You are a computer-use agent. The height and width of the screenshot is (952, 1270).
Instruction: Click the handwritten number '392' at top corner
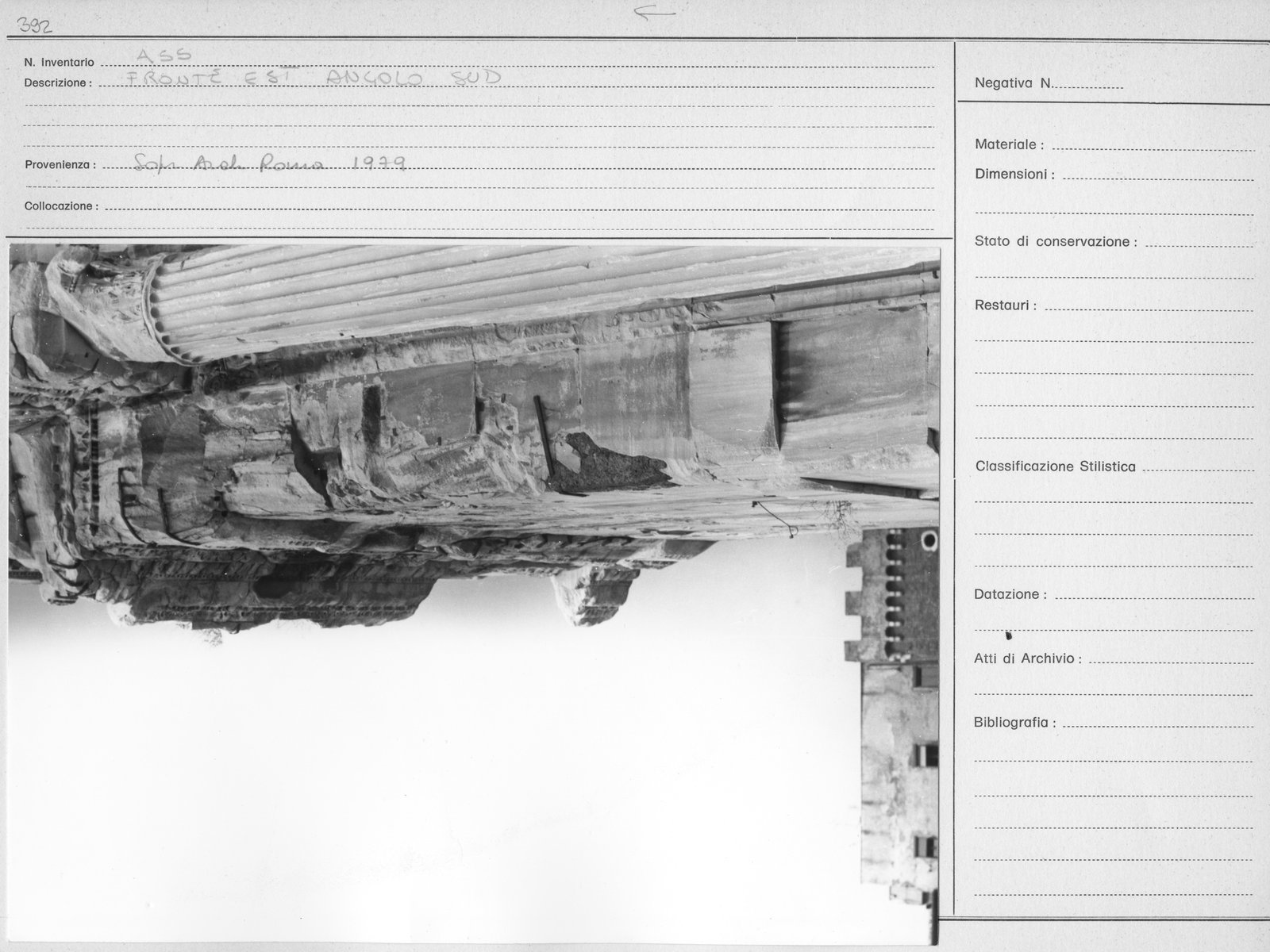(35, 26)
